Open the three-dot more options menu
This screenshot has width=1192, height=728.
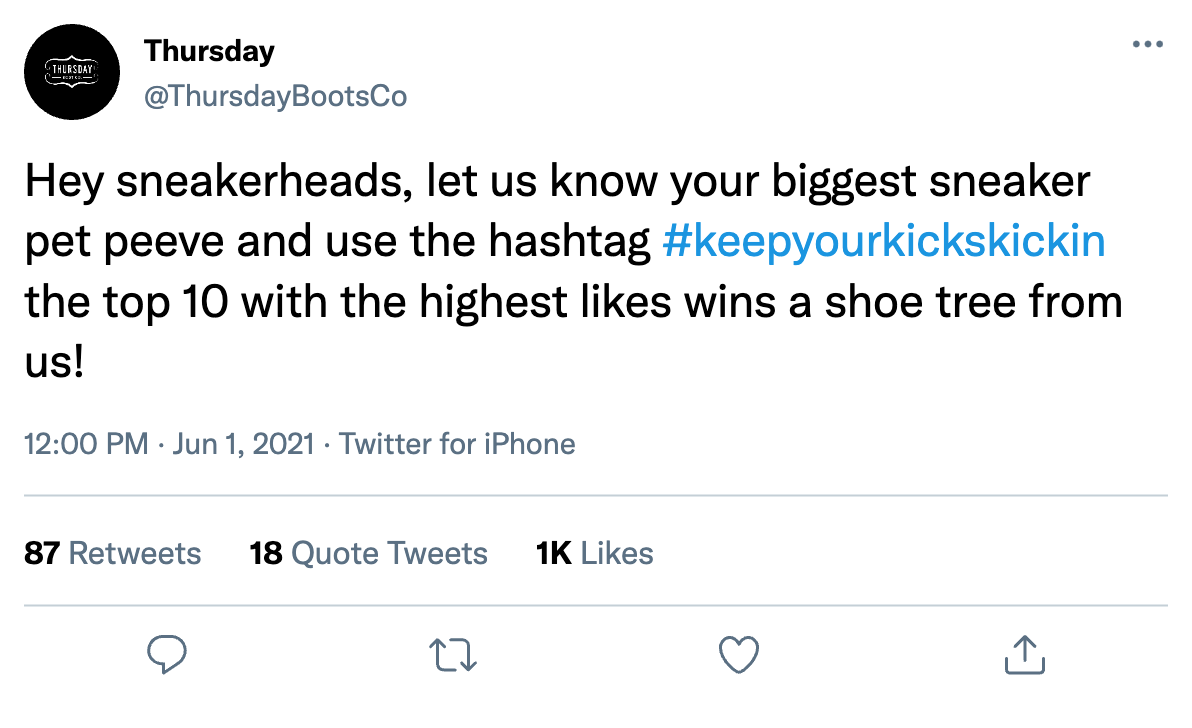(x=1147, y=46)
